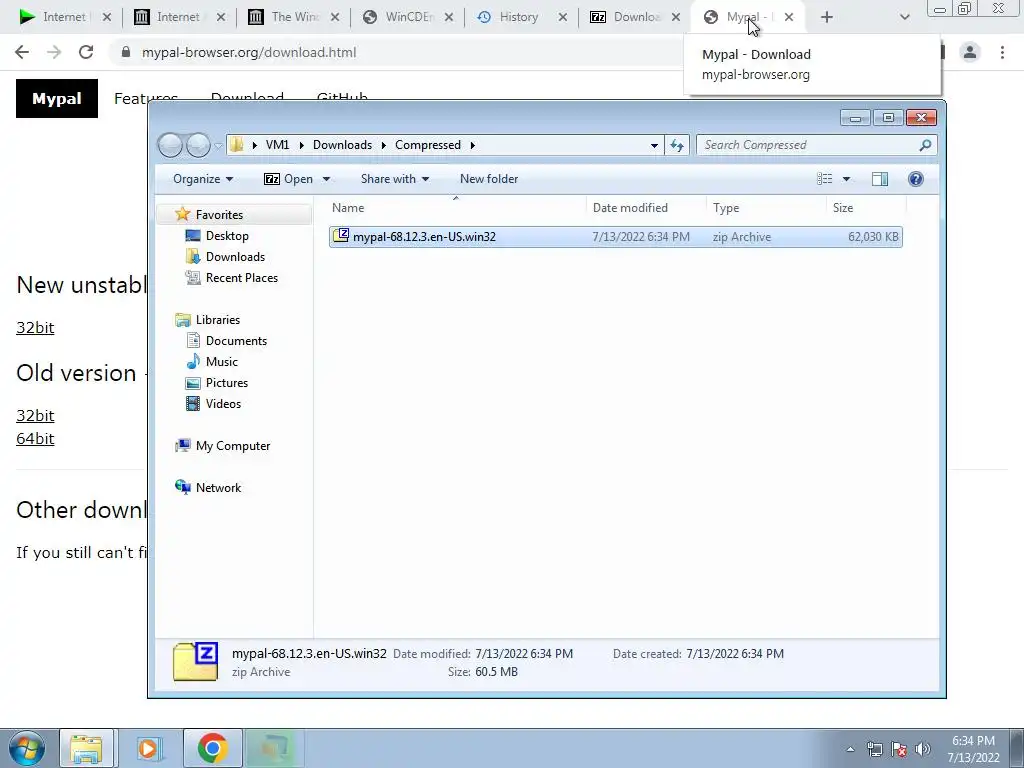
Task: Sort by Name column header
Action: point(456,208)
